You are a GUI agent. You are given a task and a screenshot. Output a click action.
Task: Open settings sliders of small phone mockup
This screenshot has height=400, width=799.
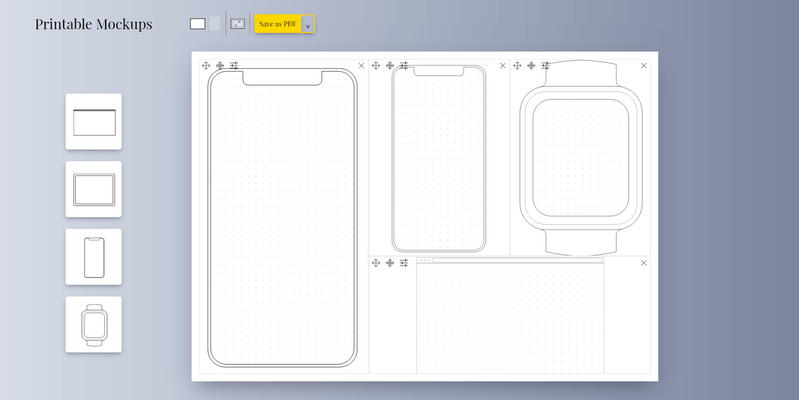pos(403,65)
